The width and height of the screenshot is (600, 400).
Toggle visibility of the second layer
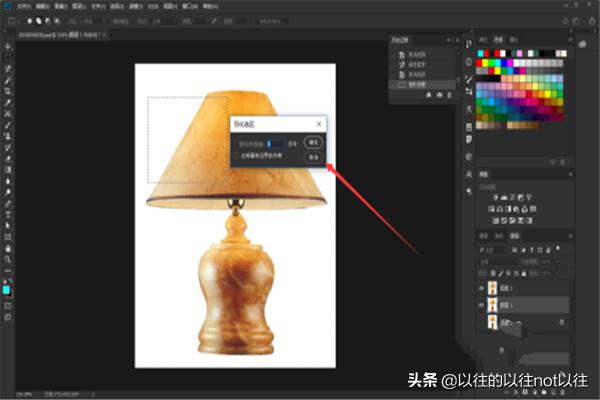[x=479, y=304]
